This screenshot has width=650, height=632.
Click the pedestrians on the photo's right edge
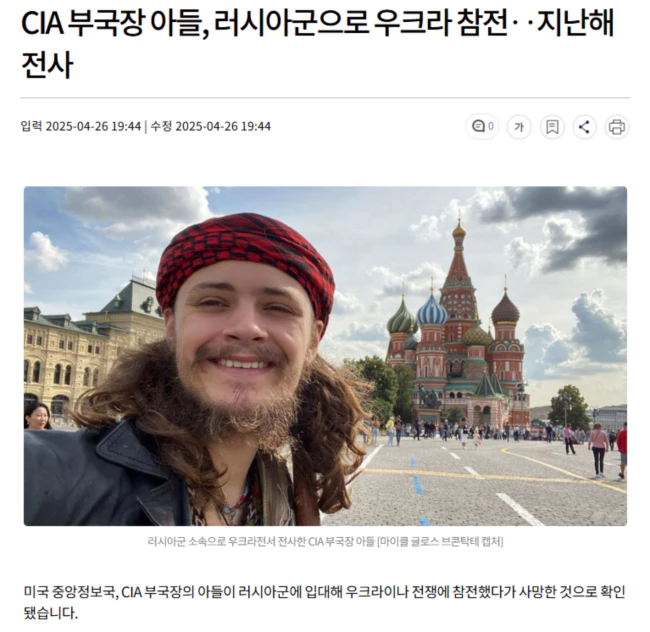(x=606, y=451)
